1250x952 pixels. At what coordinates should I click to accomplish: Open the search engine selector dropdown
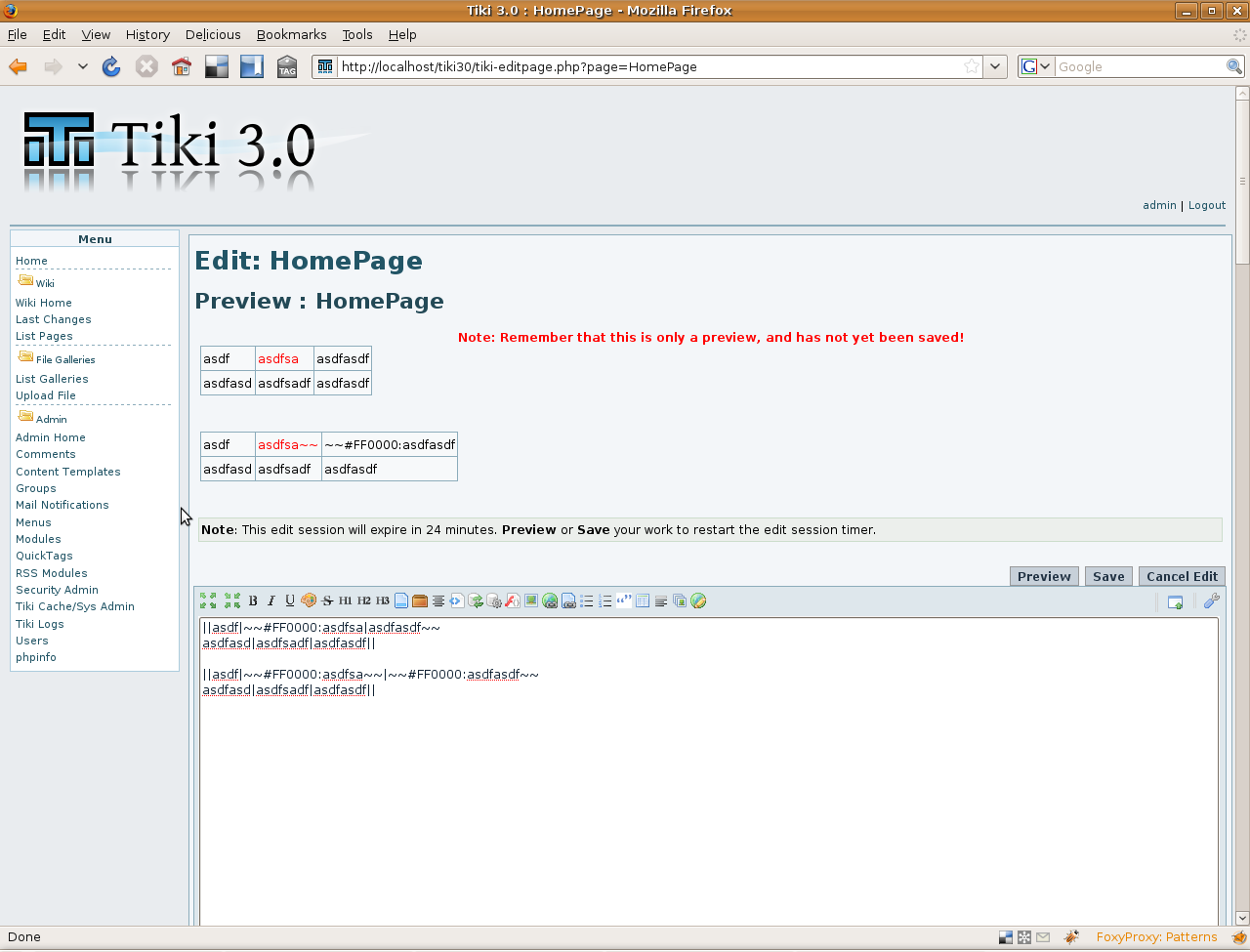1036,66
